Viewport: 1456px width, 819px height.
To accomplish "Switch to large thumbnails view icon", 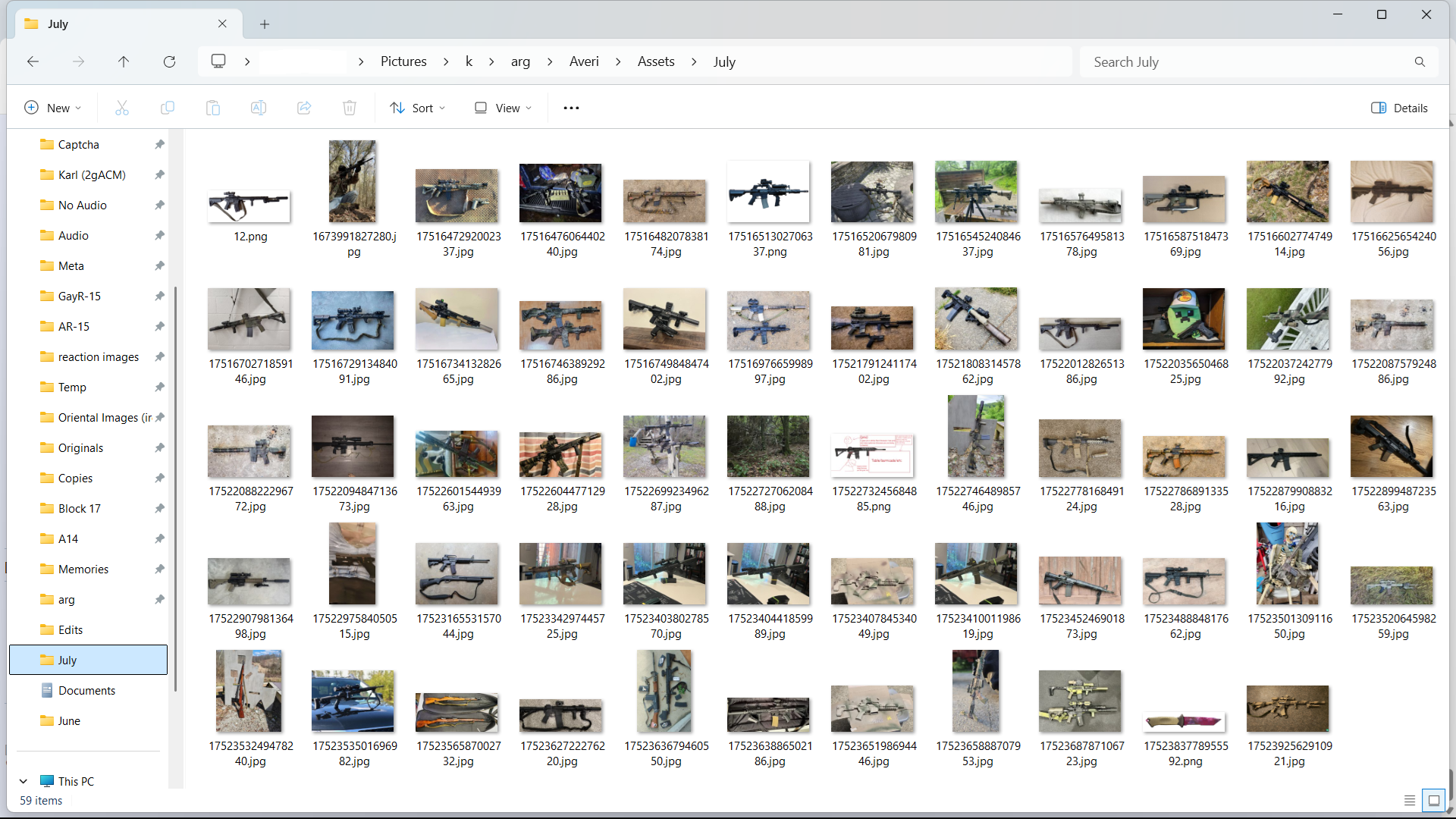I will click(1434, 800).
